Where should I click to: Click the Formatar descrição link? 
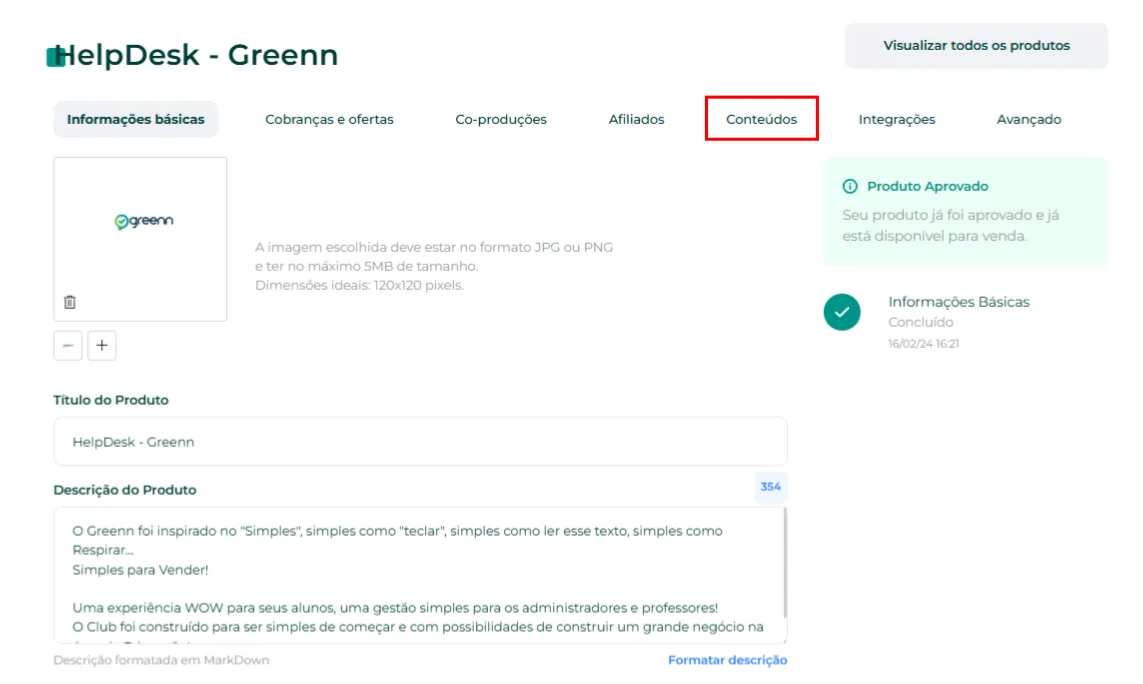[x=727, y=660]
